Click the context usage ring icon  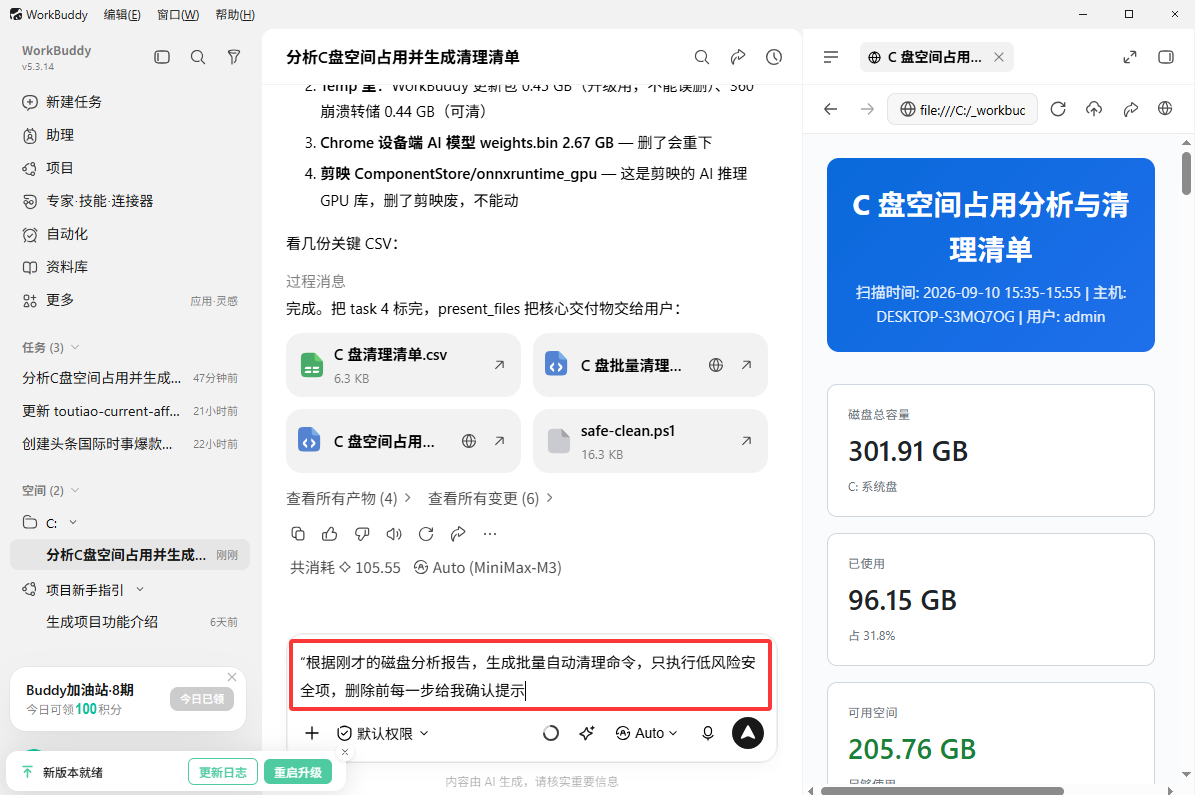pos(550,733)
